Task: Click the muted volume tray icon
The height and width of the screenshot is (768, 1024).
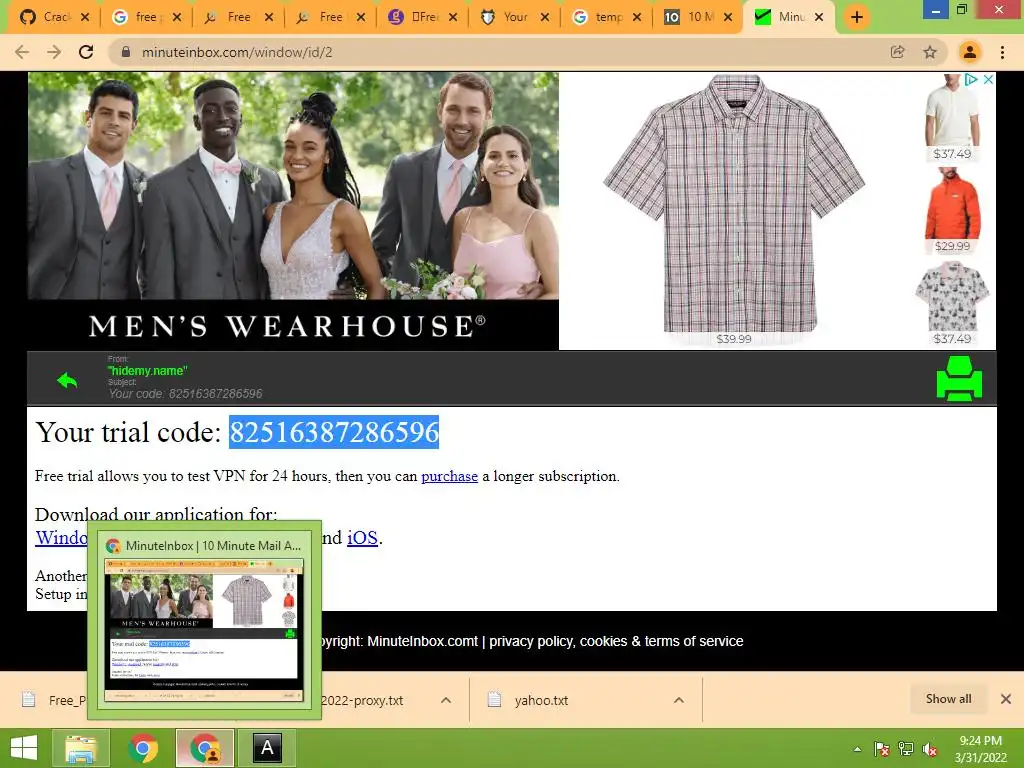Action: coord(930,749)
